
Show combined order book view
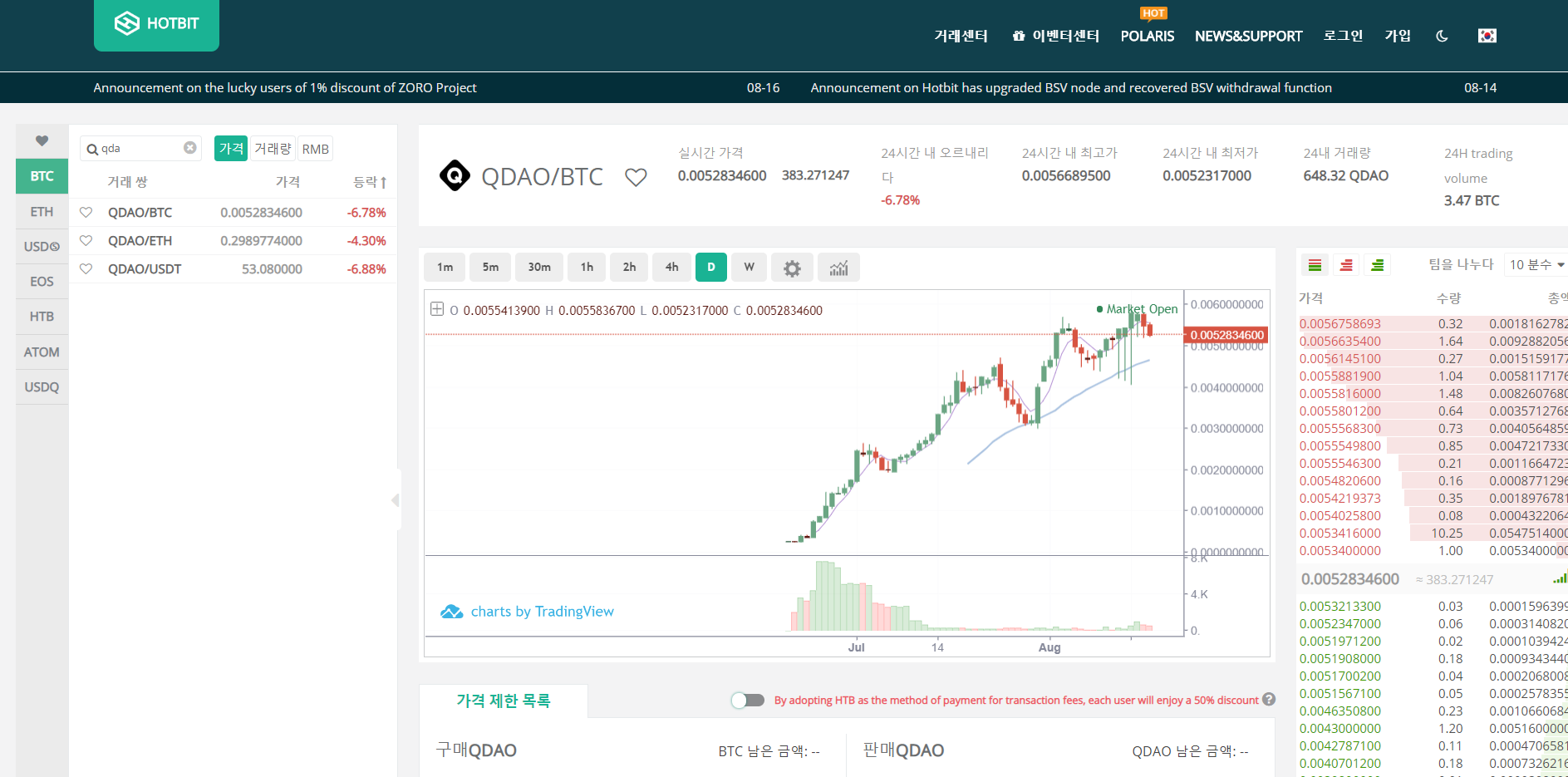click(x=1315, y=265)
